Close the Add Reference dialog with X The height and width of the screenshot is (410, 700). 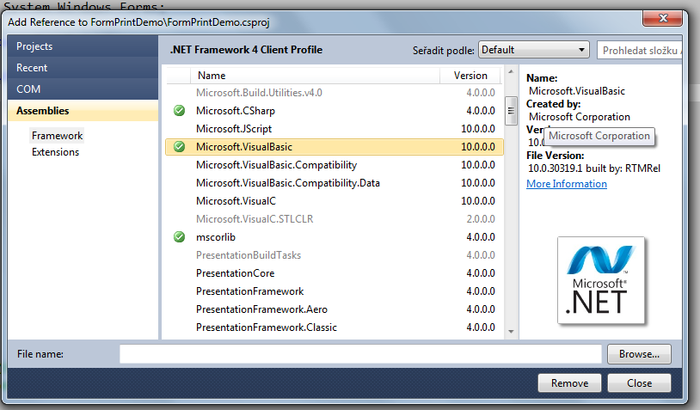coord(662,18)
